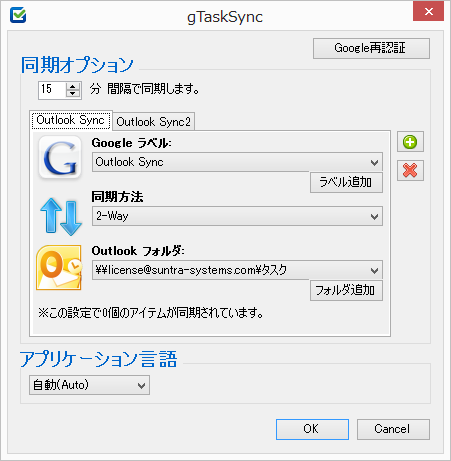Click the red X delete sync setting icon
This screenshot has height=461, width=451.
pyautogui.click(x=410, y=171)
